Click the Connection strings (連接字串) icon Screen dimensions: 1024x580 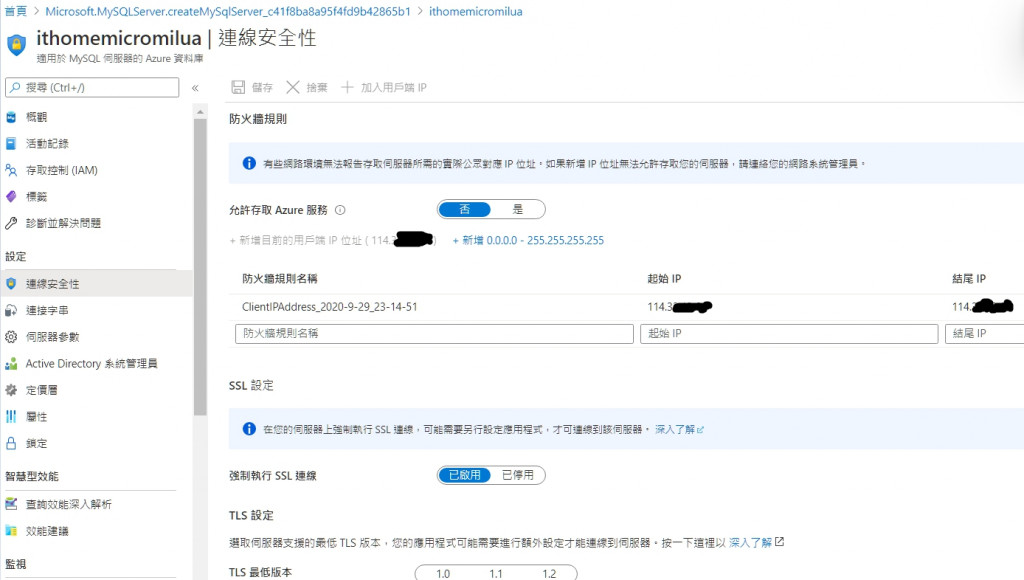pyautogui.click(x=11, y=310)
